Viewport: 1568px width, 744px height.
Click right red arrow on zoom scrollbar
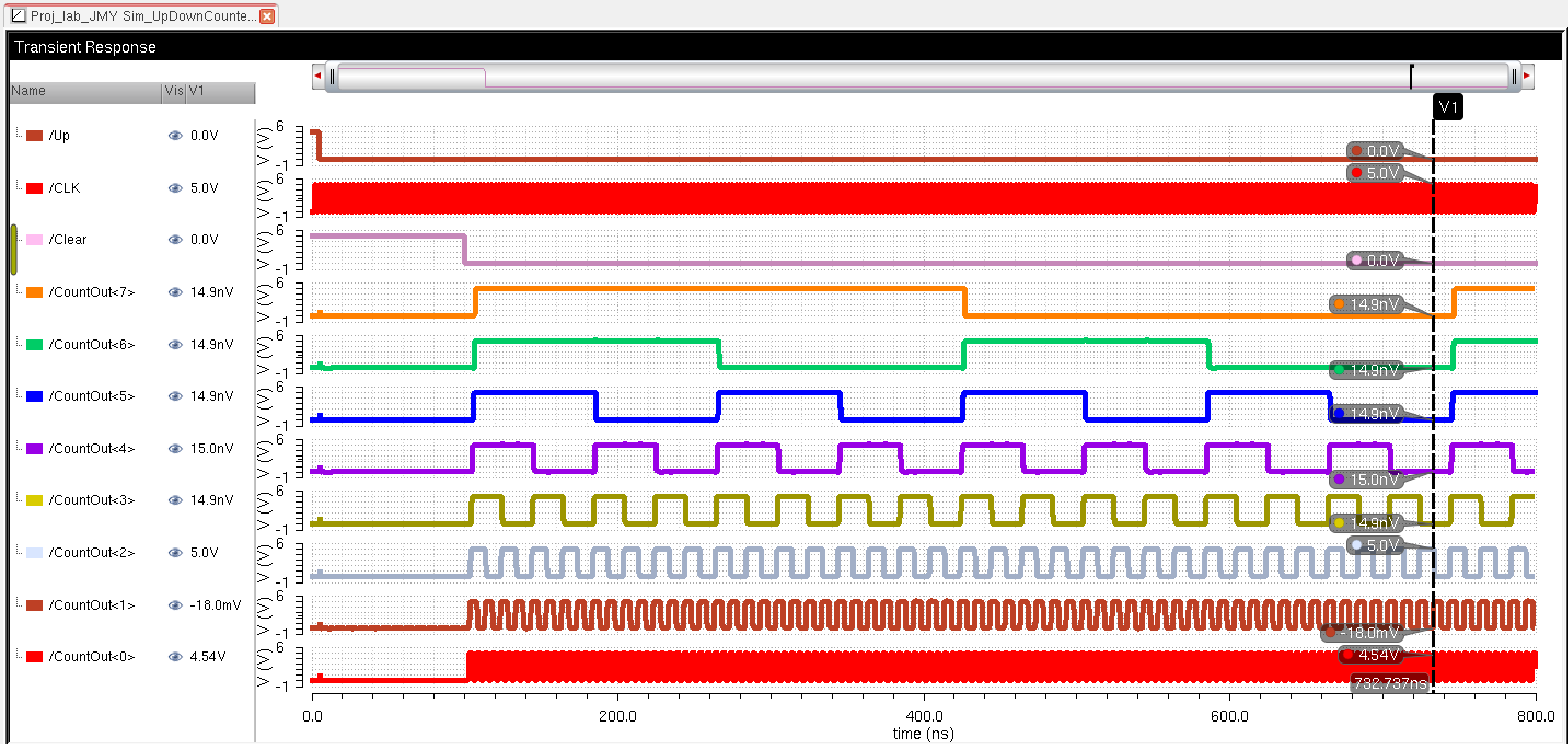point(1526,76)
